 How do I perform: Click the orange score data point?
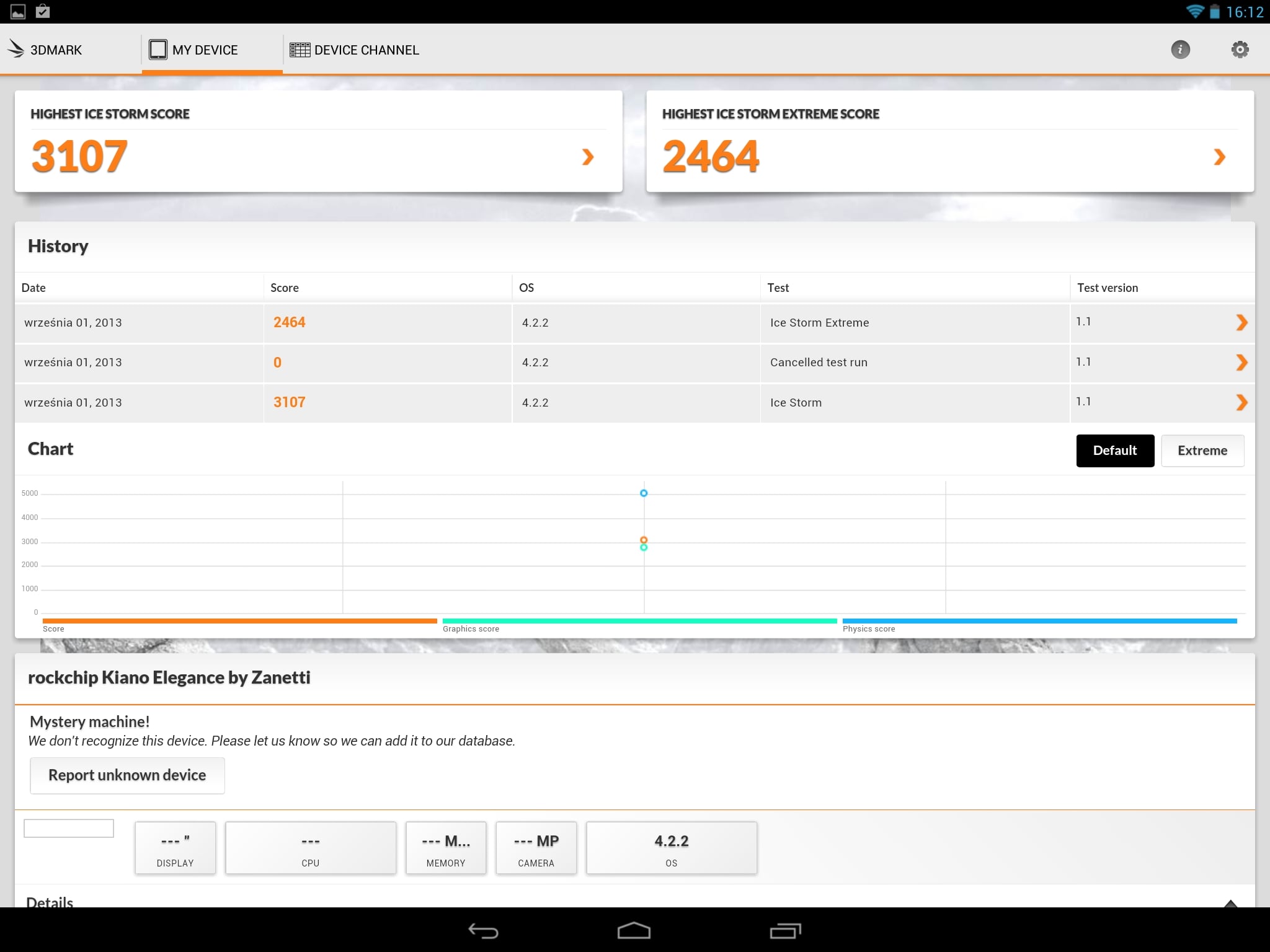coord(644,540)
